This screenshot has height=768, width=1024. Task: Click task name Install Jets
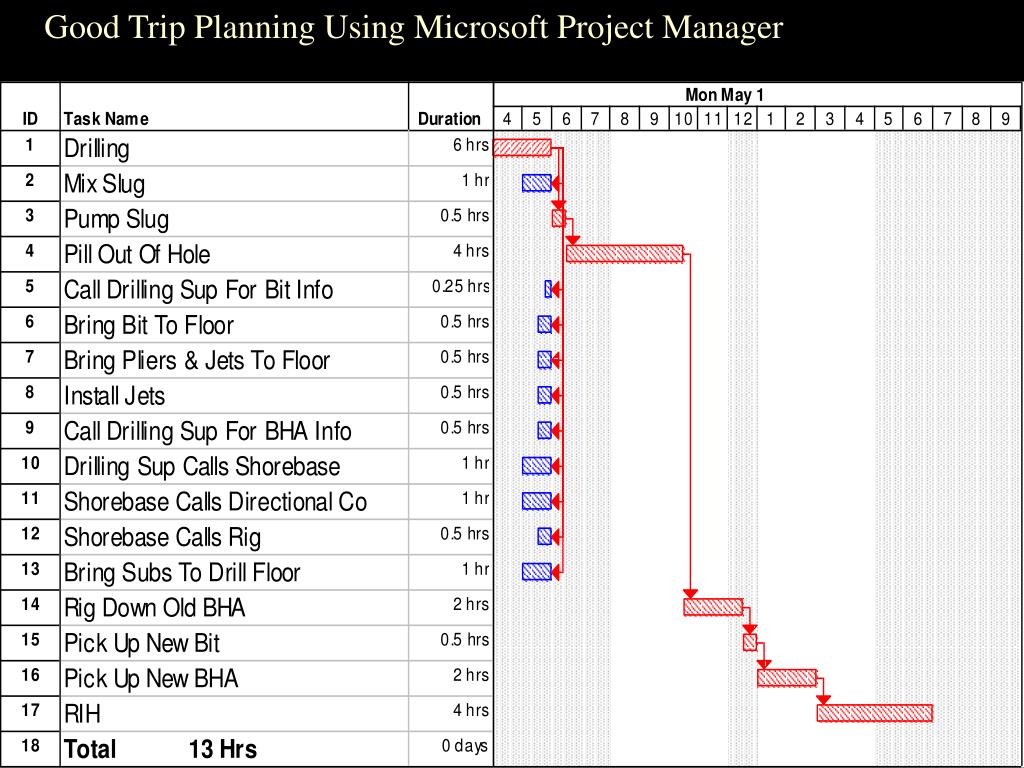(114, 396)
